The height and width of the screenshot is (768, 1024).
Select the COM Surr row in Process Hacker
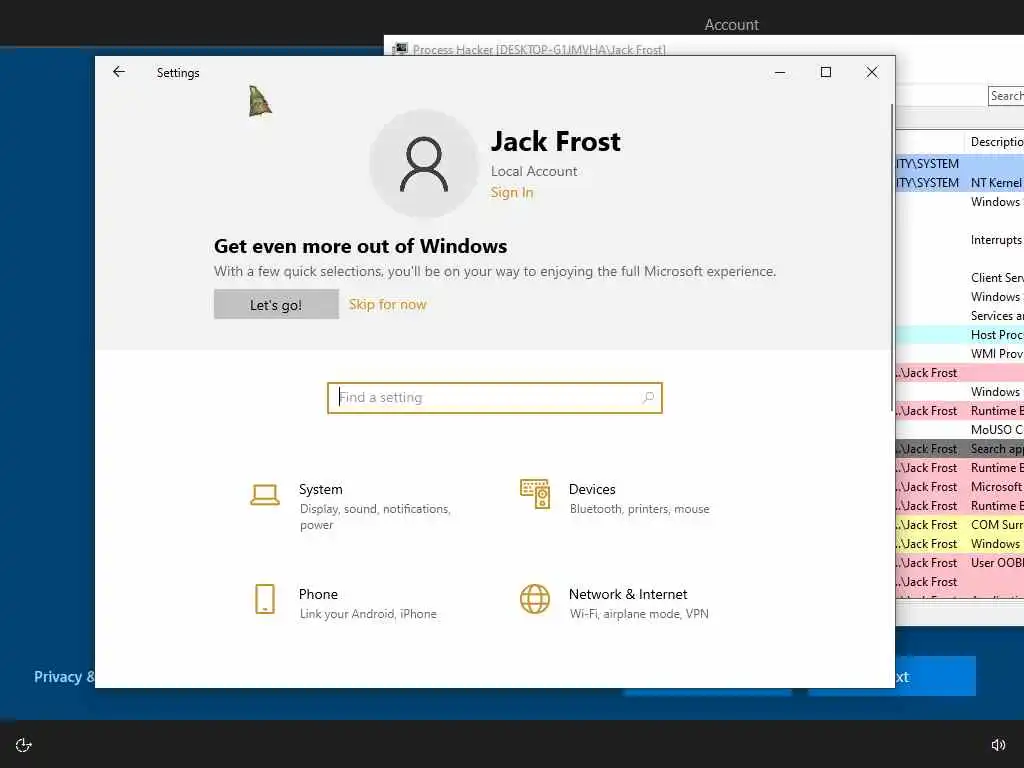[959, 525]
